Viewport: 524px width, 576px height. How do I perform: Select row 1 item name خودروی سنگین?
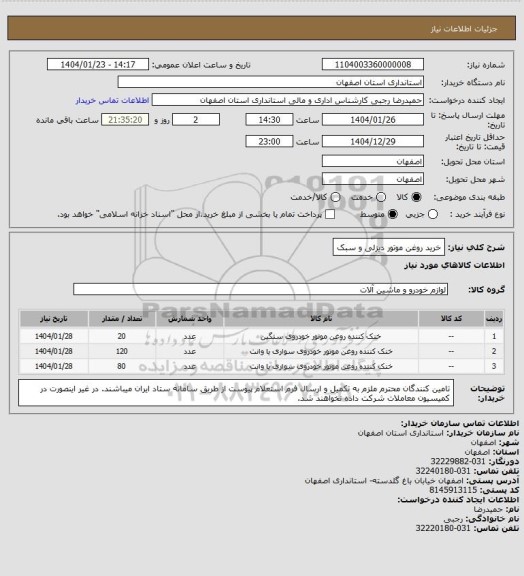point(321,336)
